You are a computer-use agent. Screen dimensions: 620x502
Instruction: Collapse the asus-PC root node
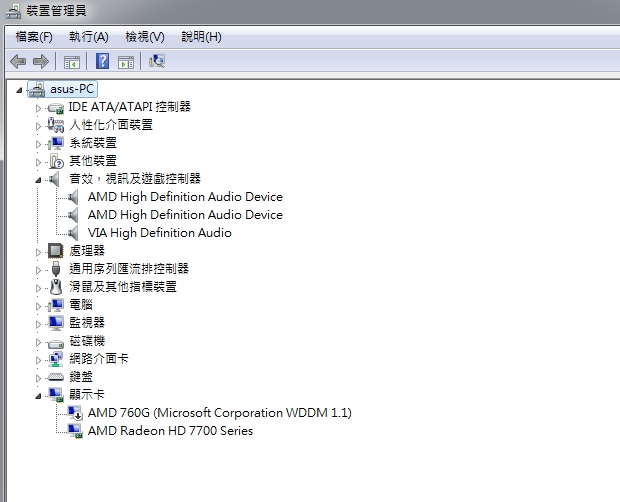19,91
